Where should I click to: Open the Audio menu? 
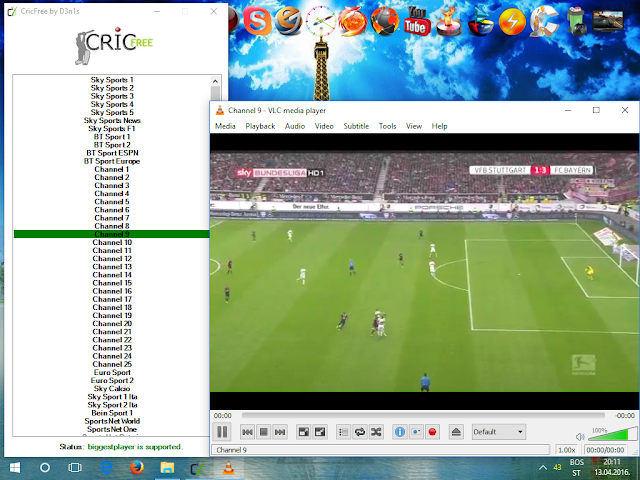(x=295, y=126)
